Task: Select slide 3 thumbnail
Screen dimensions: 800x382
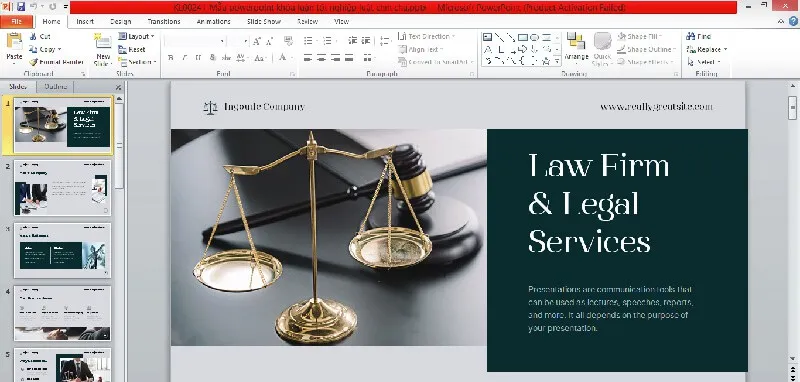Action: [62, 250]
